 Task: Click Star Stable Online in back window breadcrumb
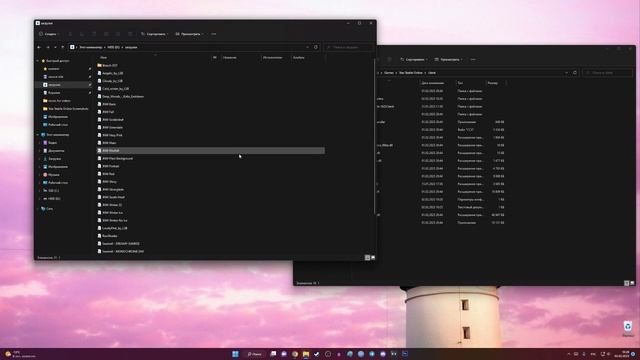pyautogui.click(x=411, y=73)
